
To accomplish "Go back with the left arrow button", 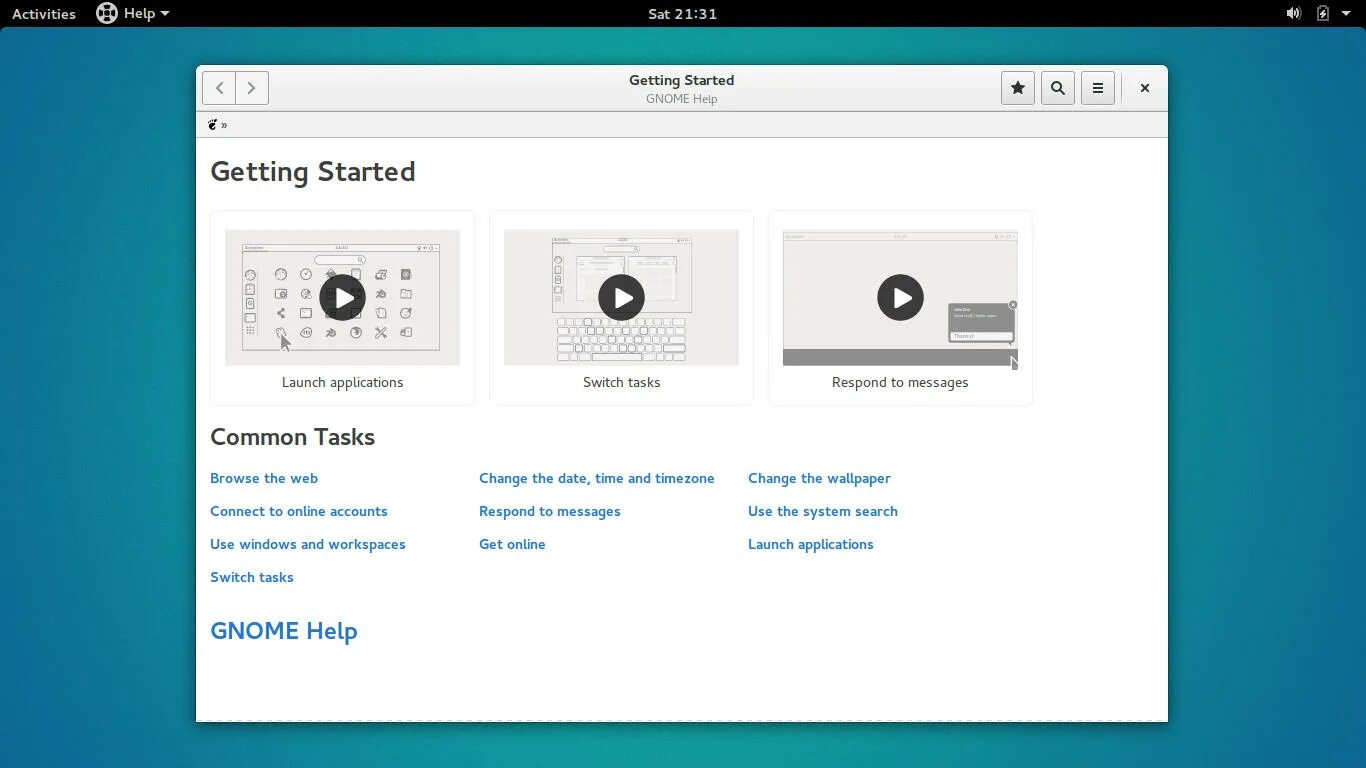I will [219, 88].
